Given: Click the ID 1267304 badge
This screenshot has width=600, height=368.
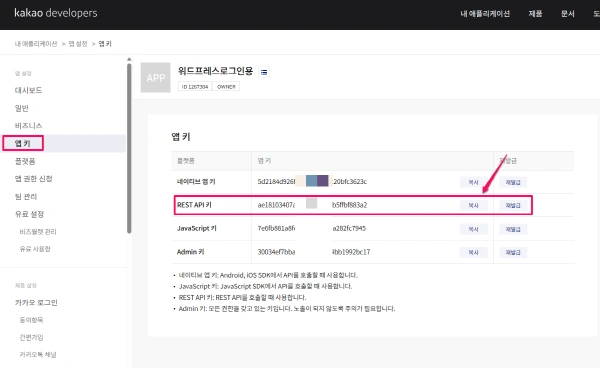Looking at the screenshot, I should pos(195,87).
